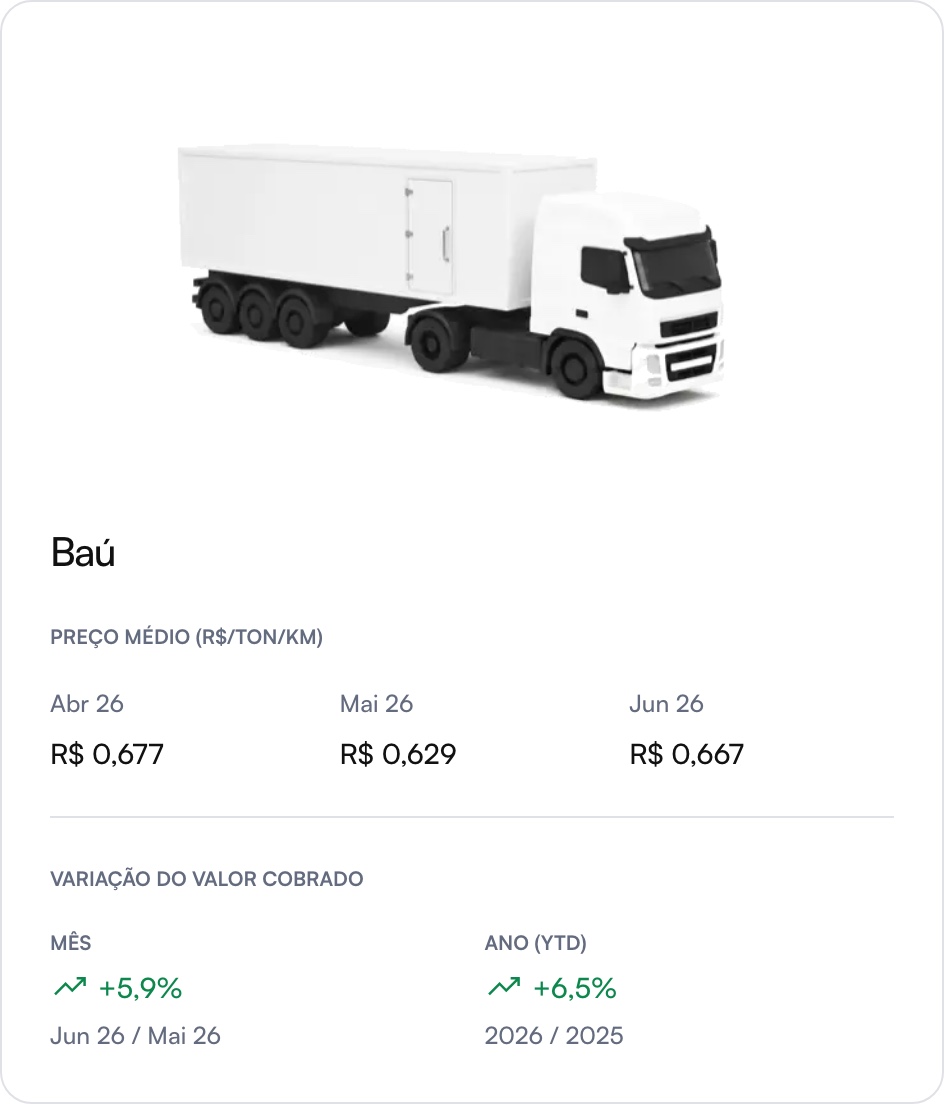
Task: Click the yearly upward trend arrow icon
Action: point(505,987)
